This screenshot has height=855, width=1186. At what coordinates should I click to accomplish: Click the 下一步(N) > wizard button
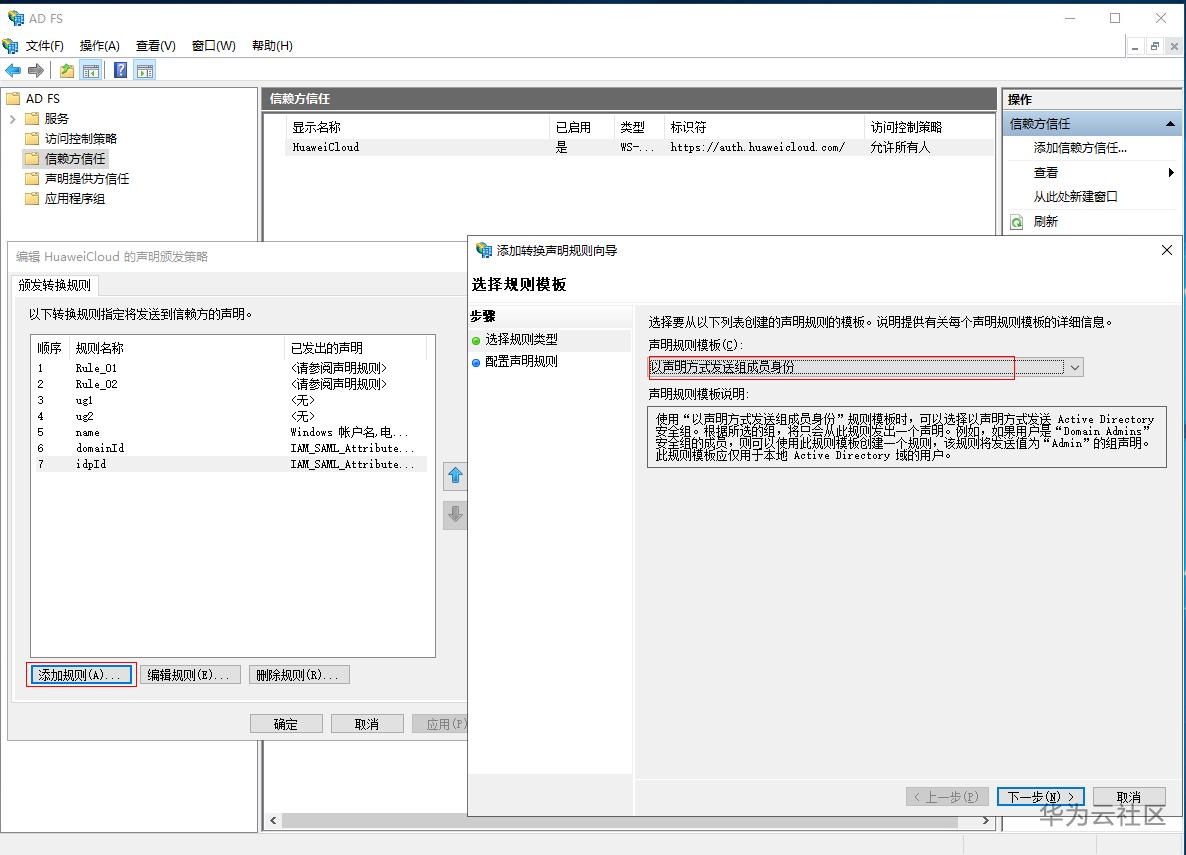[1041, 797]
